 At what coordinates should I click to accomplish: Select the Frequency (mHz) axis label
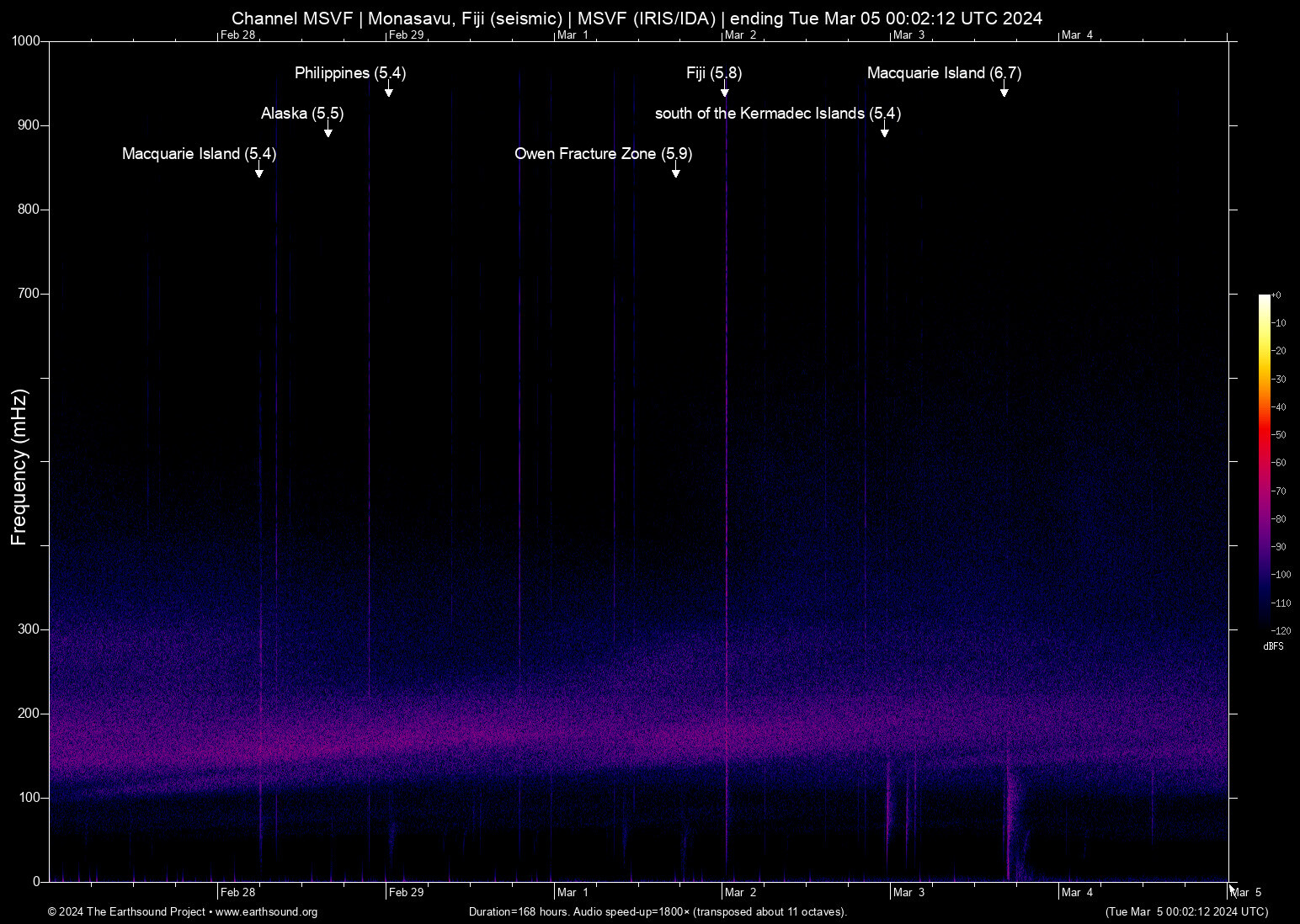tap(19, 463)
